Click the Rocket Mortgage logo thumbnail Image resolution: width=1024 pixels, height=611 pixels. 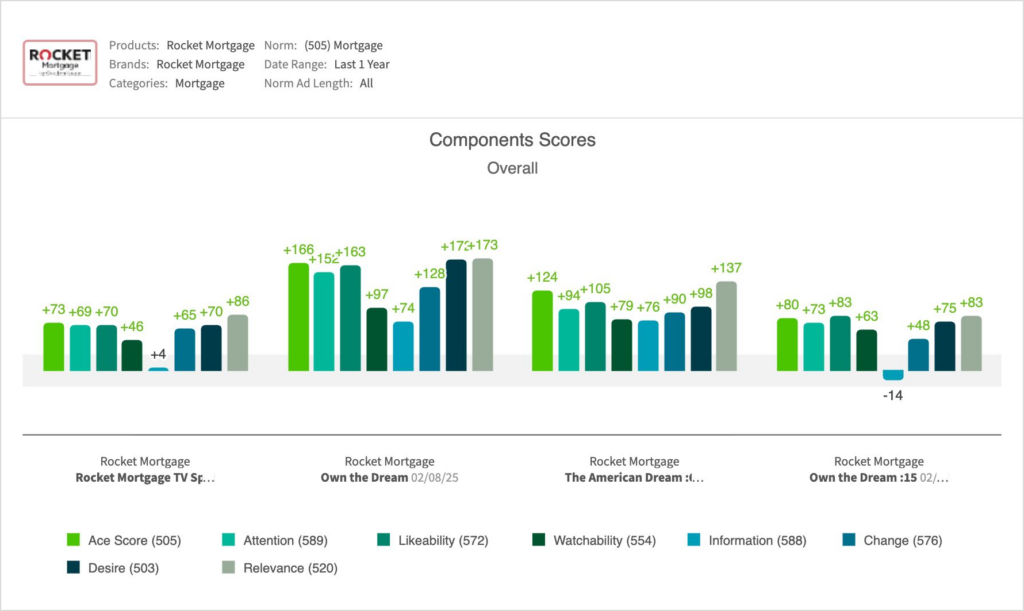tap(60, 62)
